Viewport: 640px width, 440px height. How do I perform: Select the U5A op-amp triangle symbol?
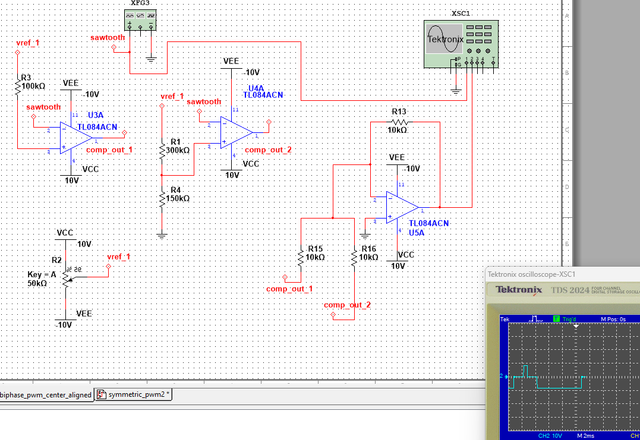pyautogui.click(x=402, y=207)
